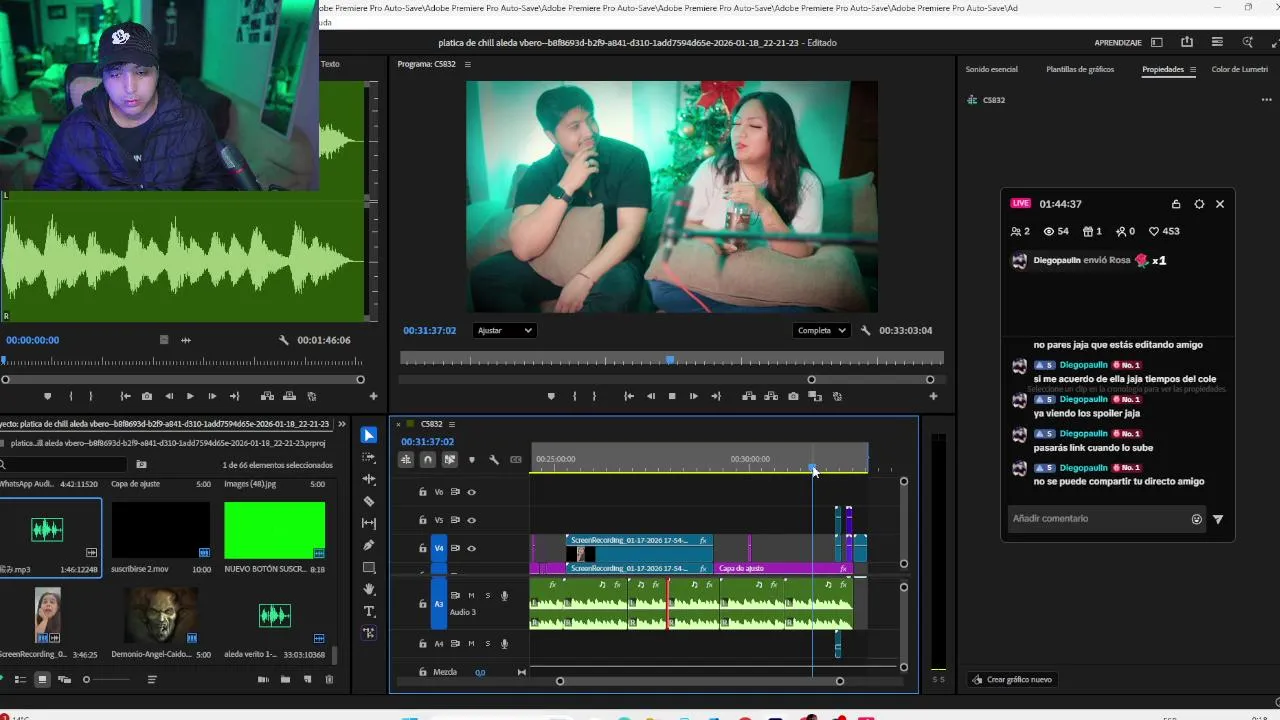Select the Selection tool arrow
This screenshot has height=720, width=1280.
click(369, 435)
